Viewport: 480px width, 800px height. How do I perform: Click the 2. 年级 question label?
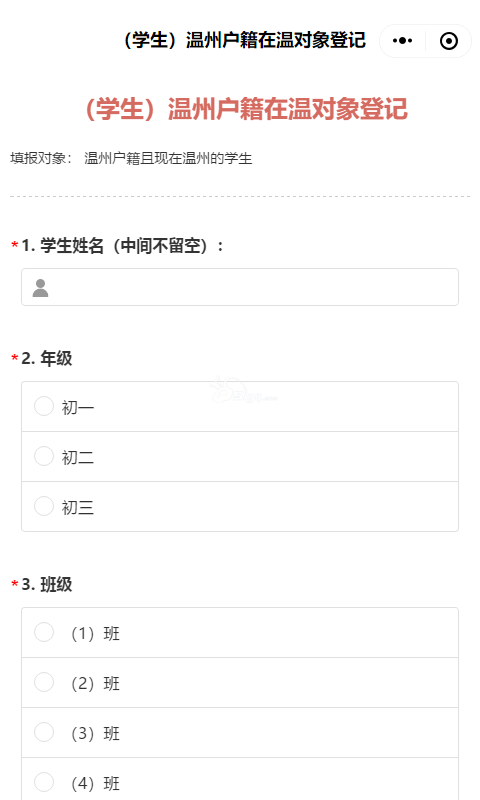(47, 359)
